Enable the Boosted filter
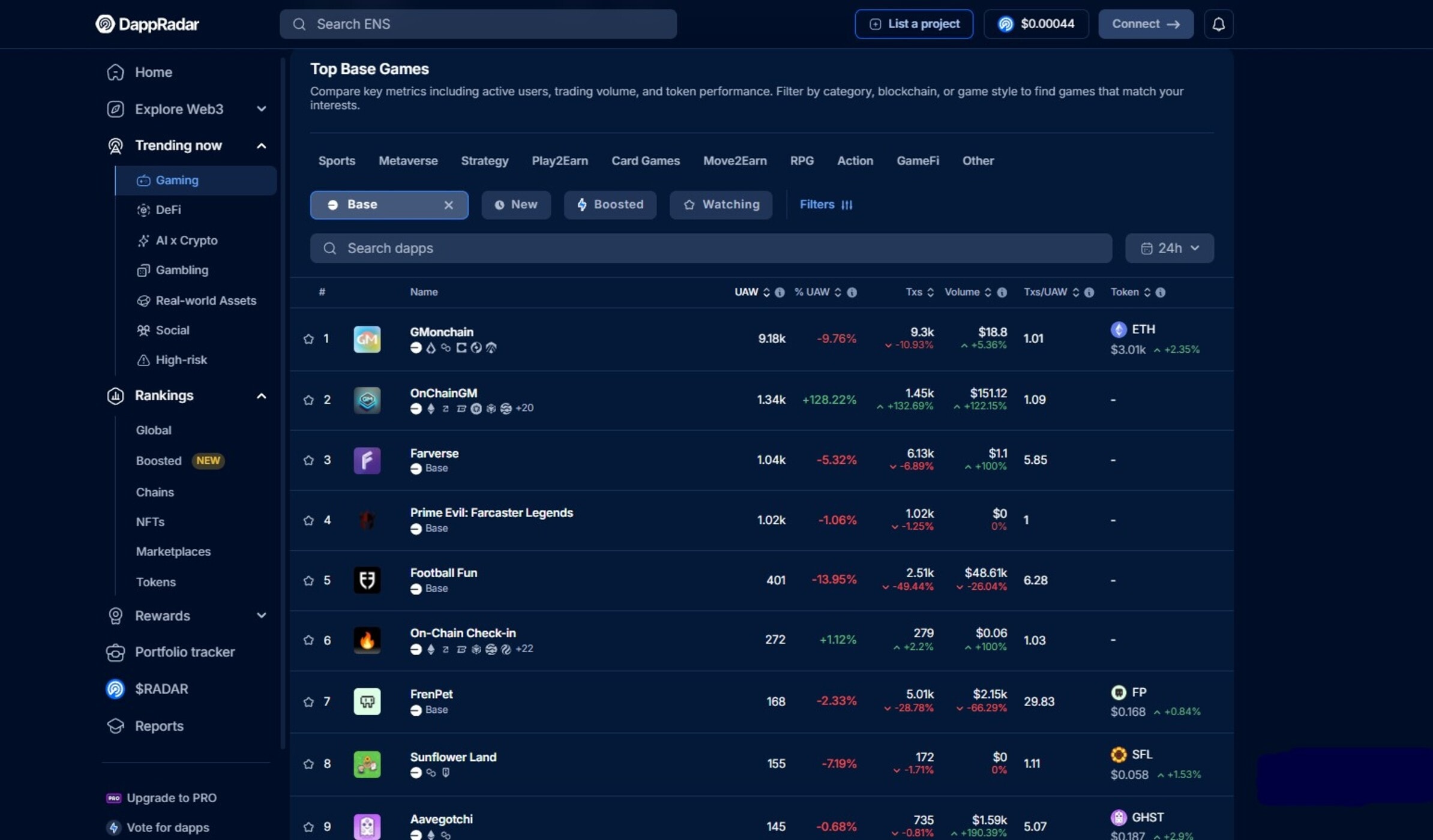 (610, 205)
